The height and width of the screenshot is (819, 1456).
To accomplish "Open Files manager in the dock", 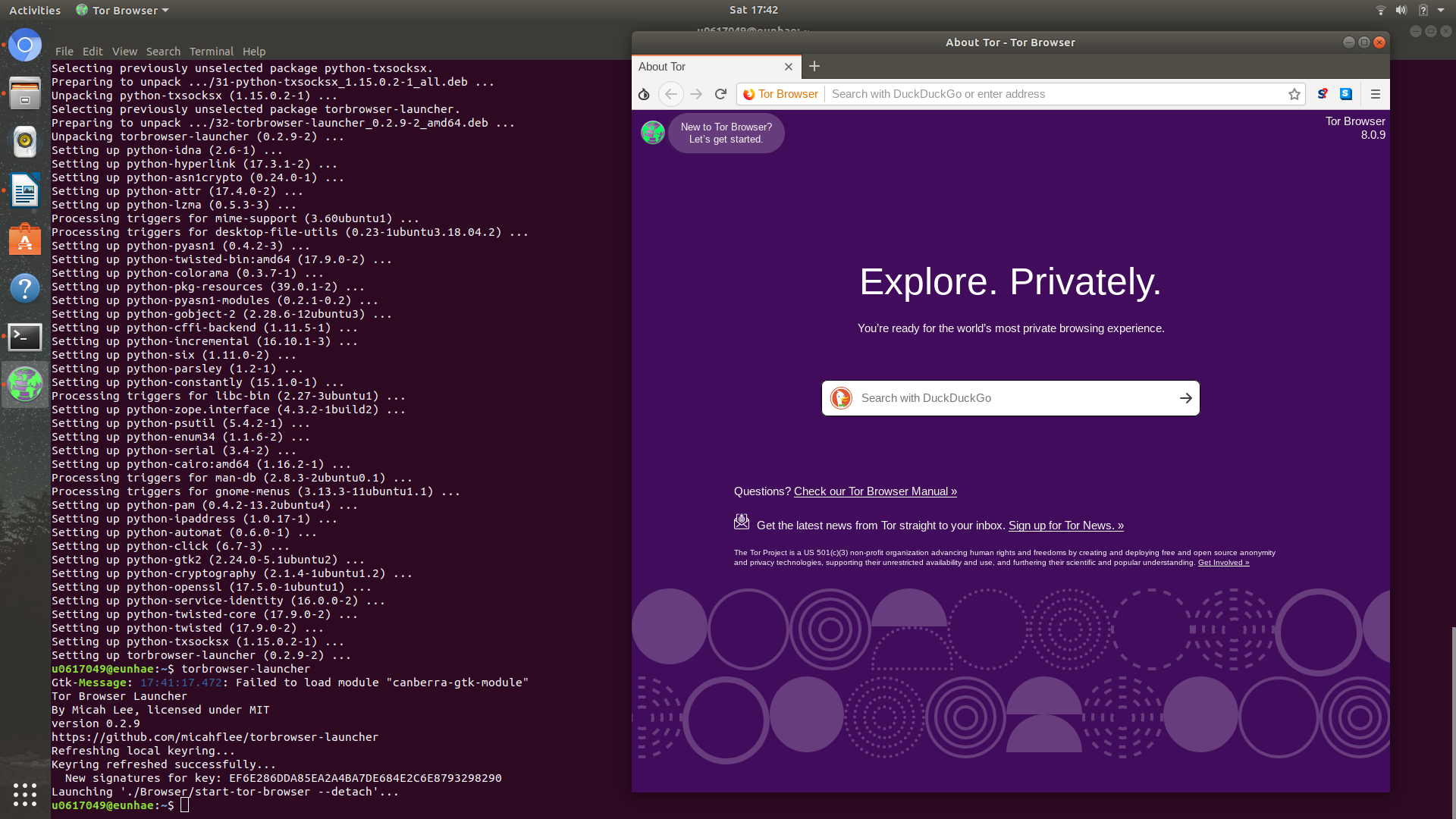I will point(25,93).
